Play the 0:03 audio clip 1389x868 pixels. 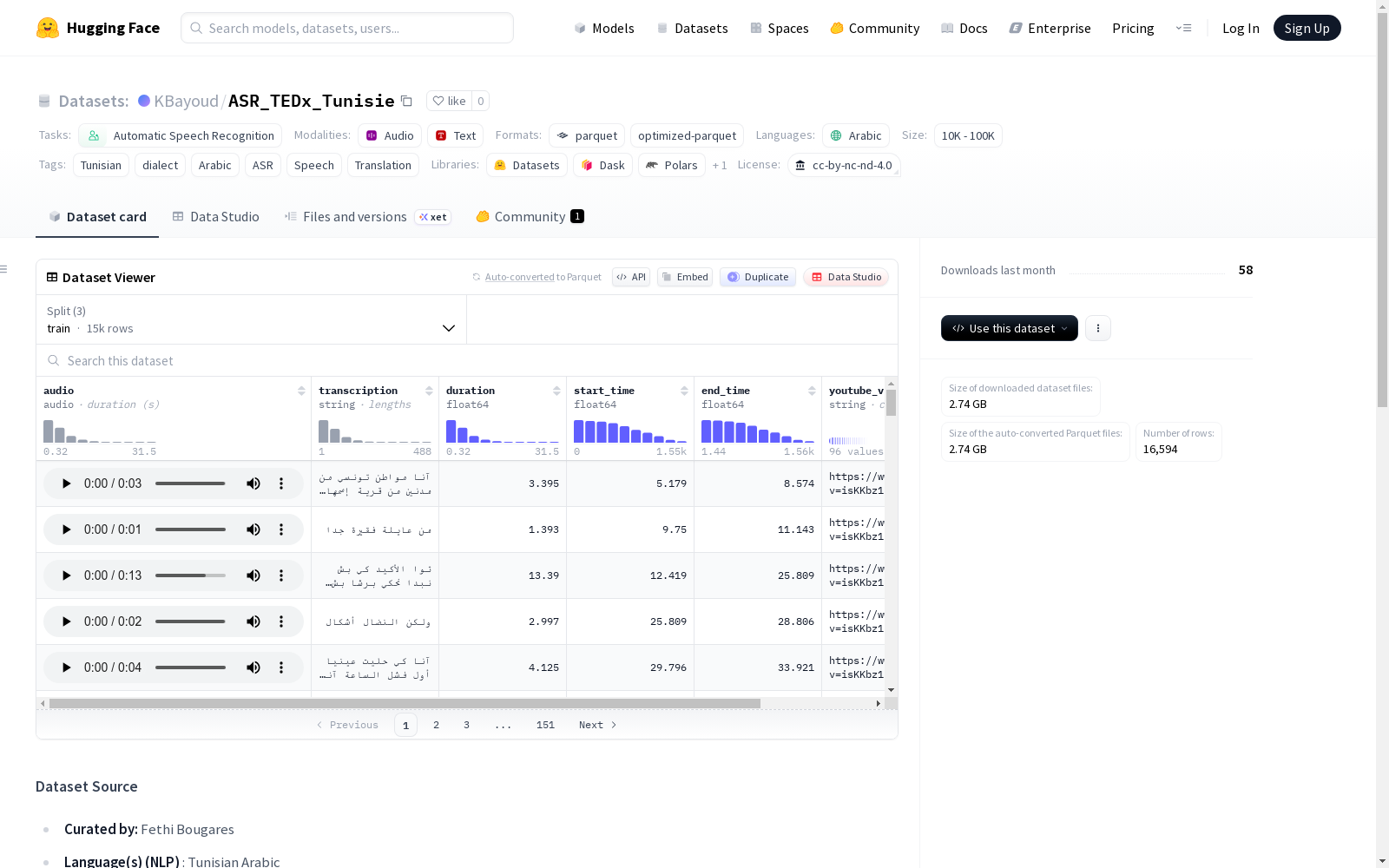(66, 483)
